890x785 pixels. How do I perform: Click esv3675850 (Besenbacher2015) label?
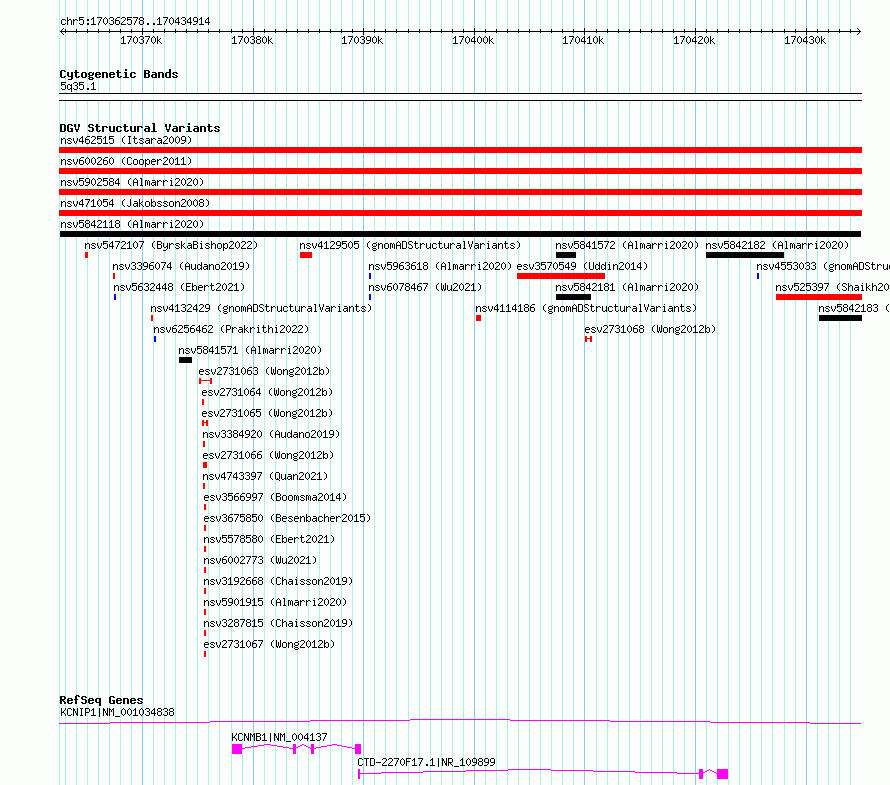point(287,518)
